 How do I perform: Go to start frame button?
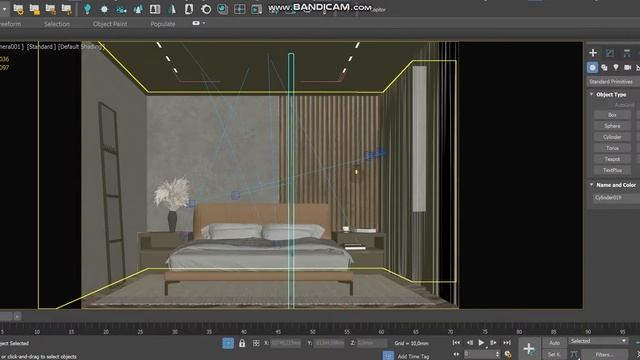tap(456, 342)
